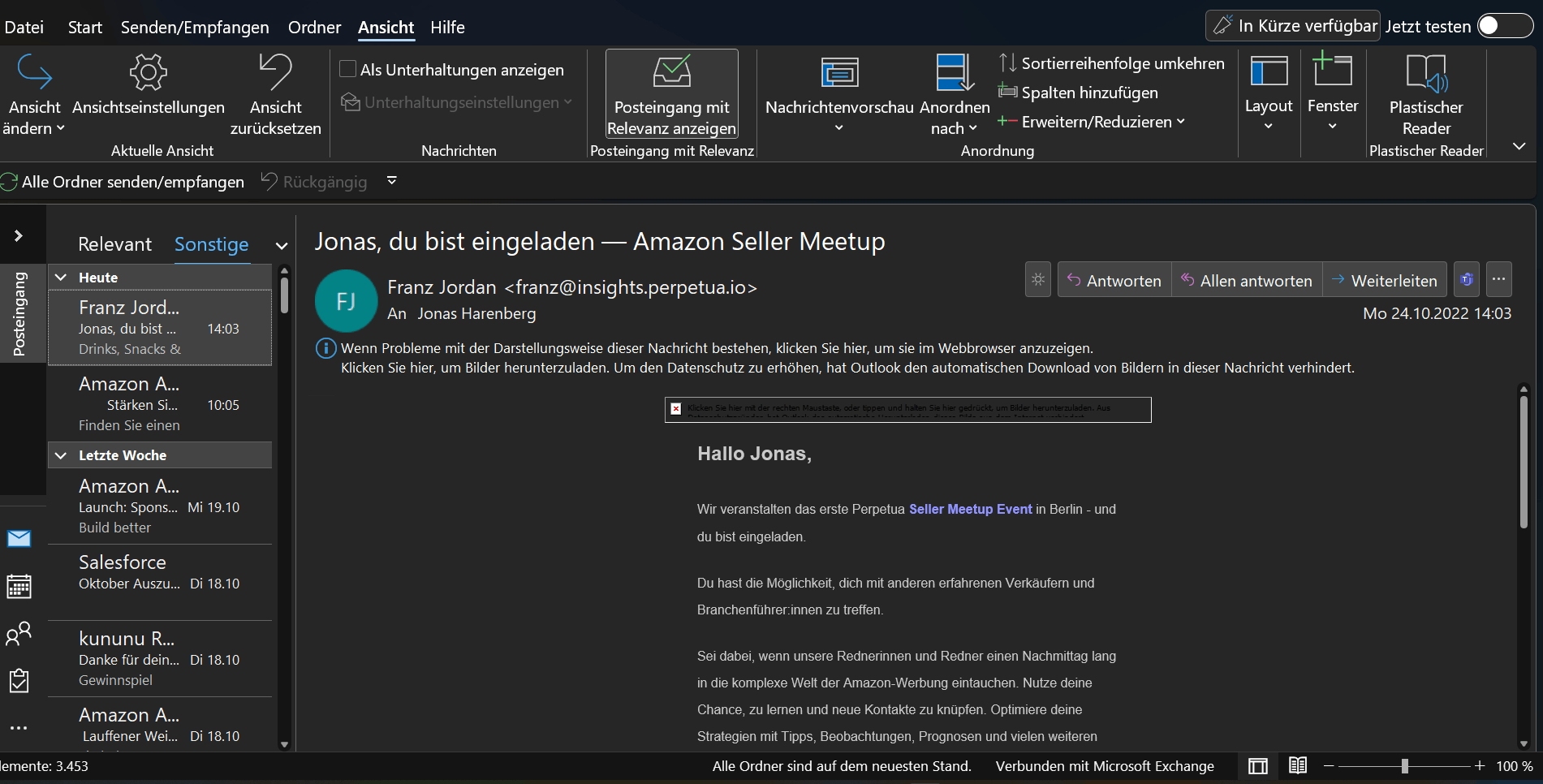This screenshot has height=784, width=1543.
Task: Toggle the Jetzt testen switch
Action: 1505,26
